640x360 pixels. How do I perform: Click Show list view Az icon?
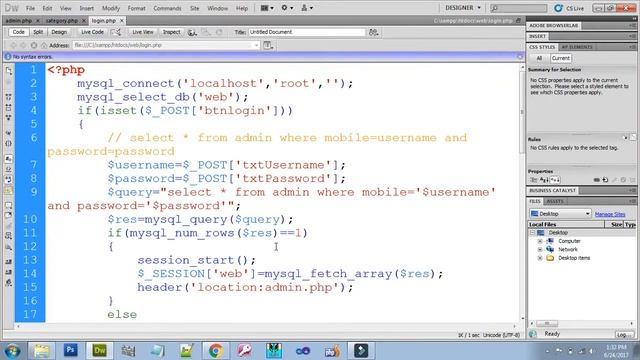click(544, 180)
